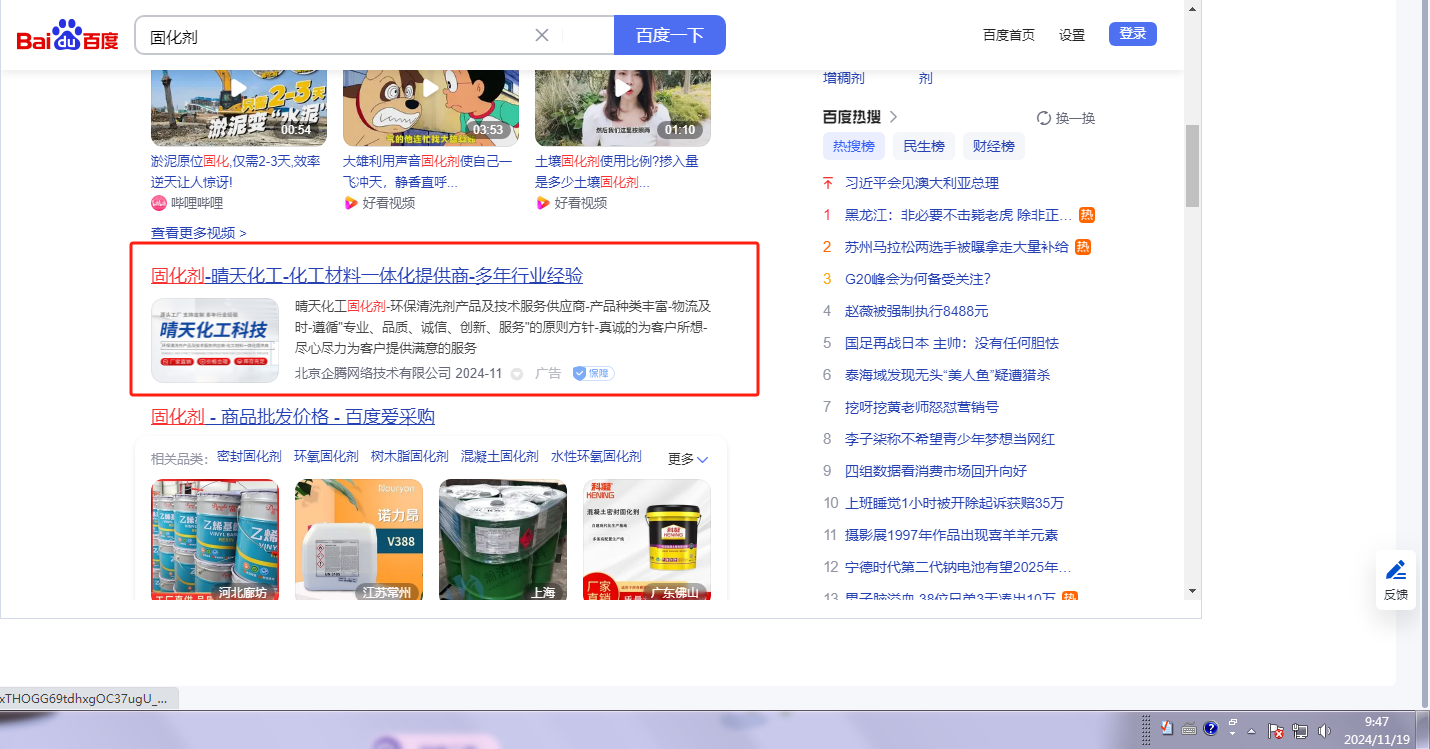Screen dimensions: 1430x749
Task: Open the speaker volume tray icon
Action: pos(1325,731)
